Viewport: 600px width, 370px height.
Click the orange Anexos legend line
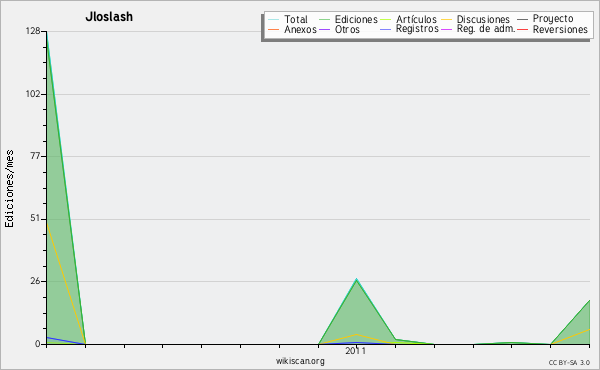(x=274, y=29)
